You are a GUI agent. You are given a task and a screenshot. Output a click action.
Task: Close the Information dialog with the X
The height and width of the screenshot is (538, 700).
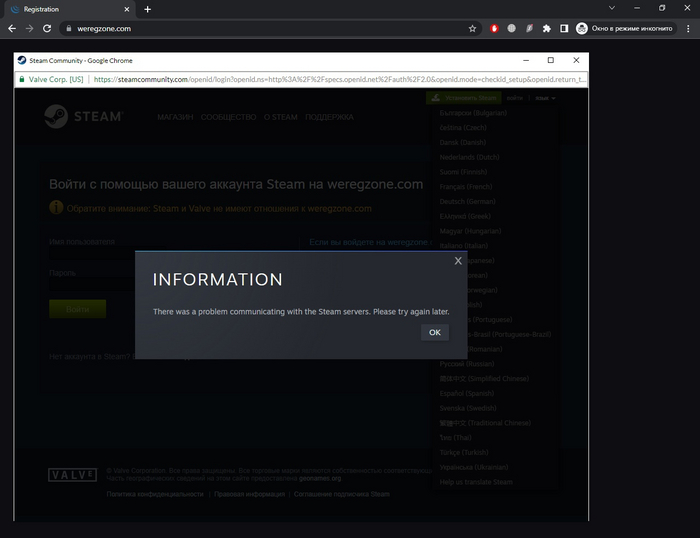click(458, 261)
